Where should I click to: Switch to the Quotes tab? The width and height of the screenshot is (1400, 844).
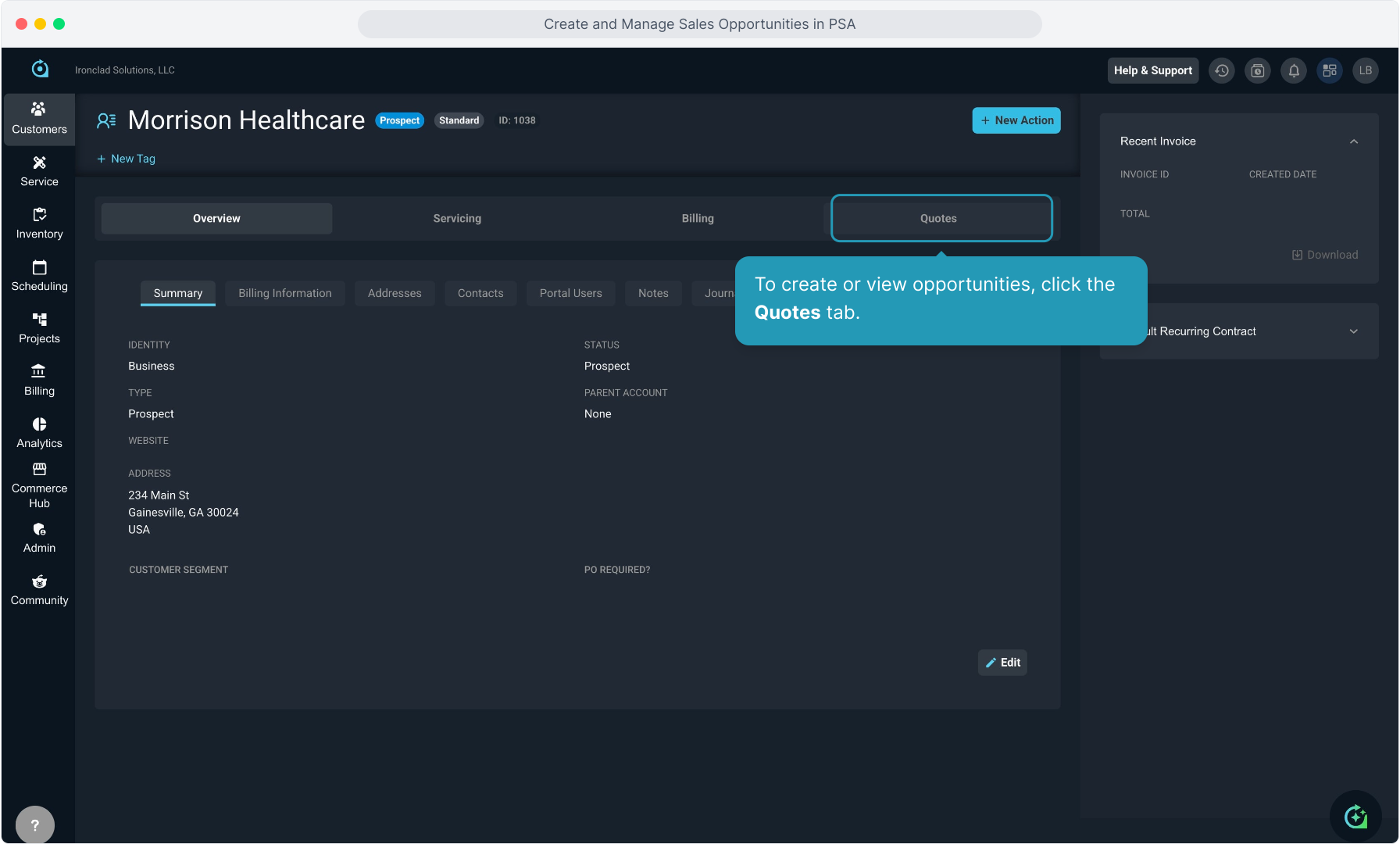click(941, 219)
